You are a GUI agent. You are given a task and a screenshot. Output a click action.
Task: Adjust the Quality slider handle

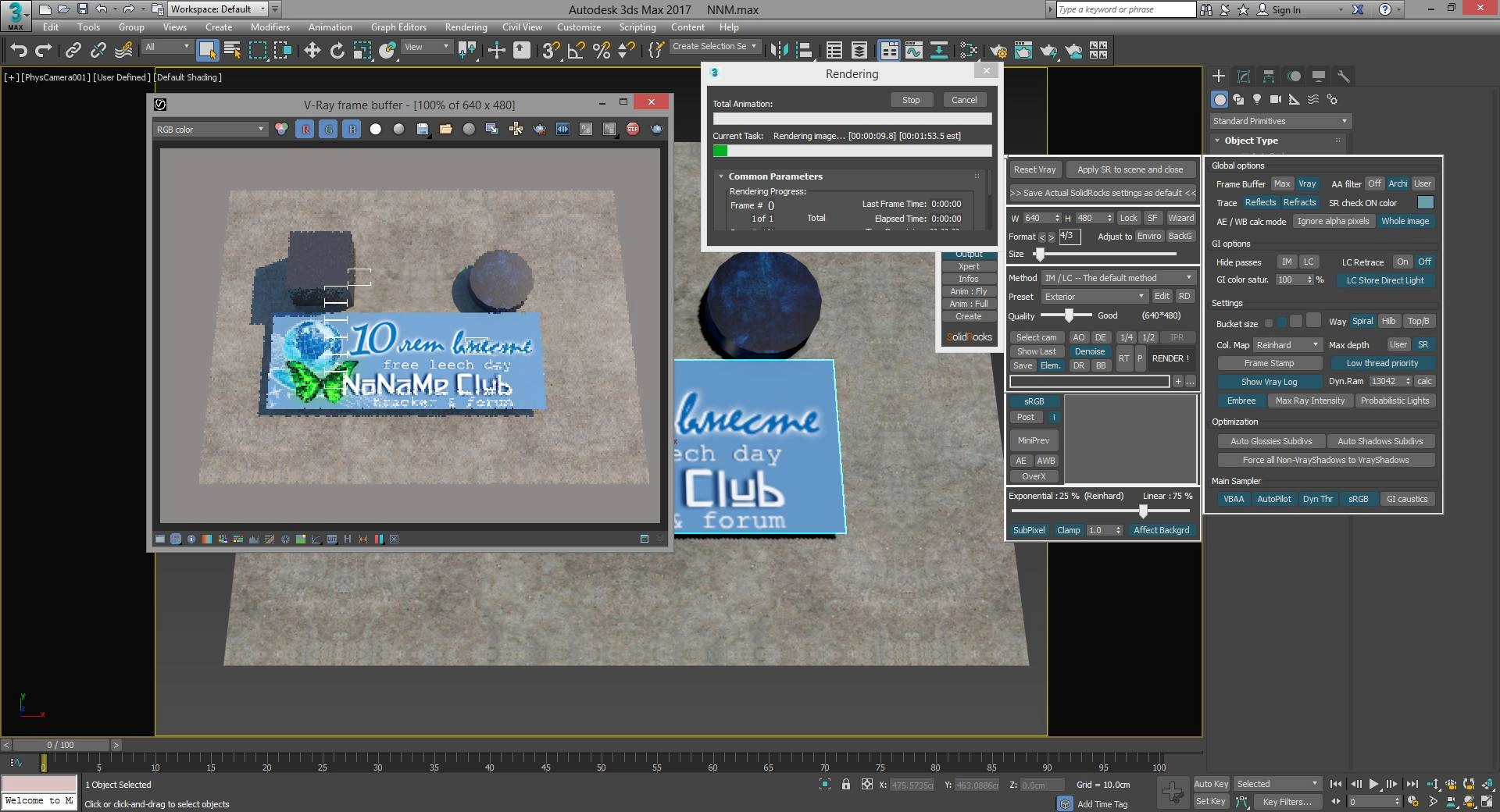pos(1068,315)
